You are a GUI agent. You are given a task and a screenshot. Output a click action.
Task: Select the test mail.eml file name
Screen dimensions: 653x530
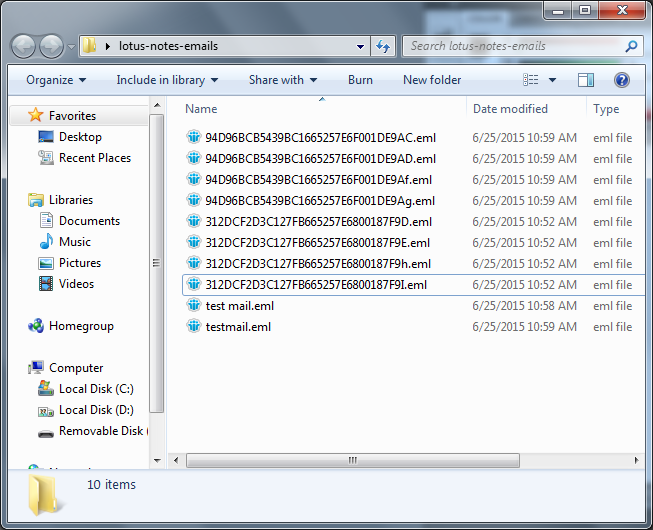pyautogui.click(x=240, y=306)
